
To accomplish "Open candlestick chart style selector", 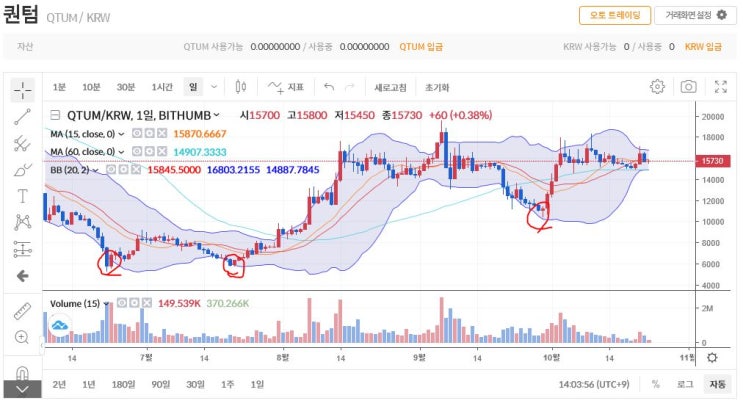I will (x=241, y=87).
